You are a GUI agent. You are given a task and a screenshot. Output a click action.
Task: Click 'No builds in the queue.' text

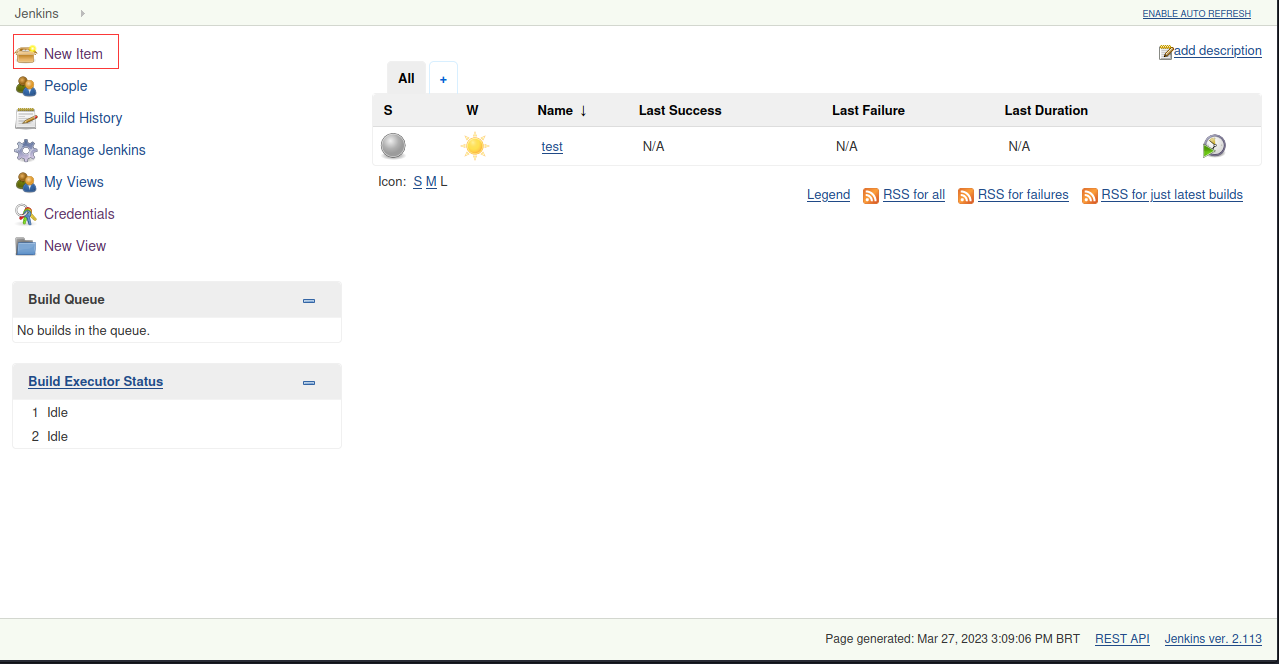[x=84, y=330]
